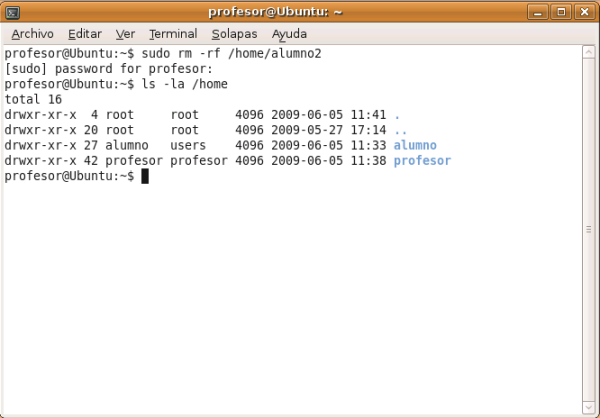Viewport: 600px width, 418px height.
Task: Click the vertical scrollbar thumb
Action: [588, 228]
